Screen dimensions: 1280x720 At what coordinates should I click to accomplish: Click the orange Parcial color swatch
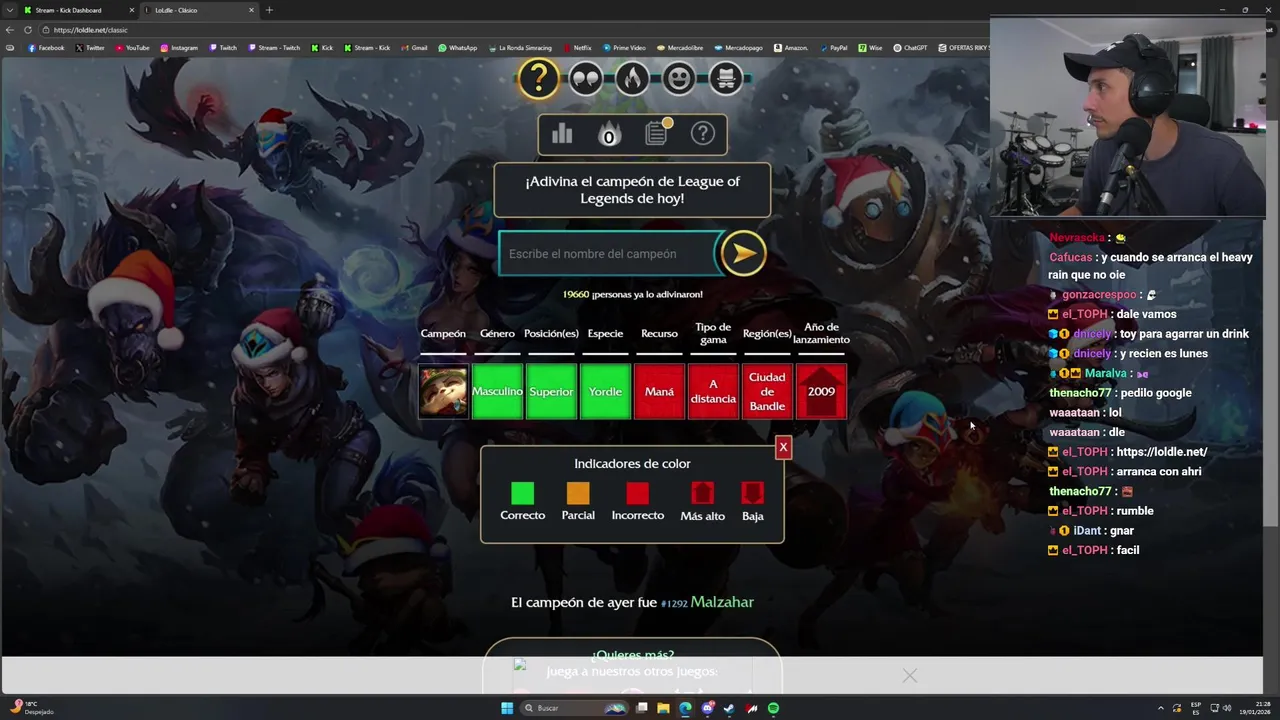click(578, 493)
